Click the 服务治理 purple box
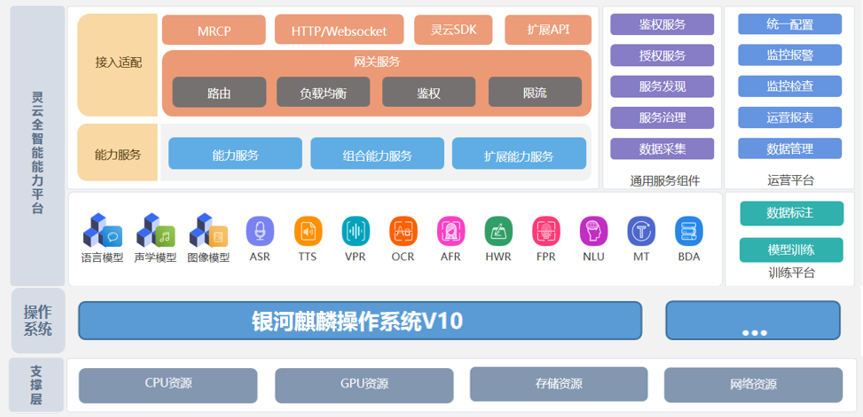The image size is (863, 417). coord(662,118)
